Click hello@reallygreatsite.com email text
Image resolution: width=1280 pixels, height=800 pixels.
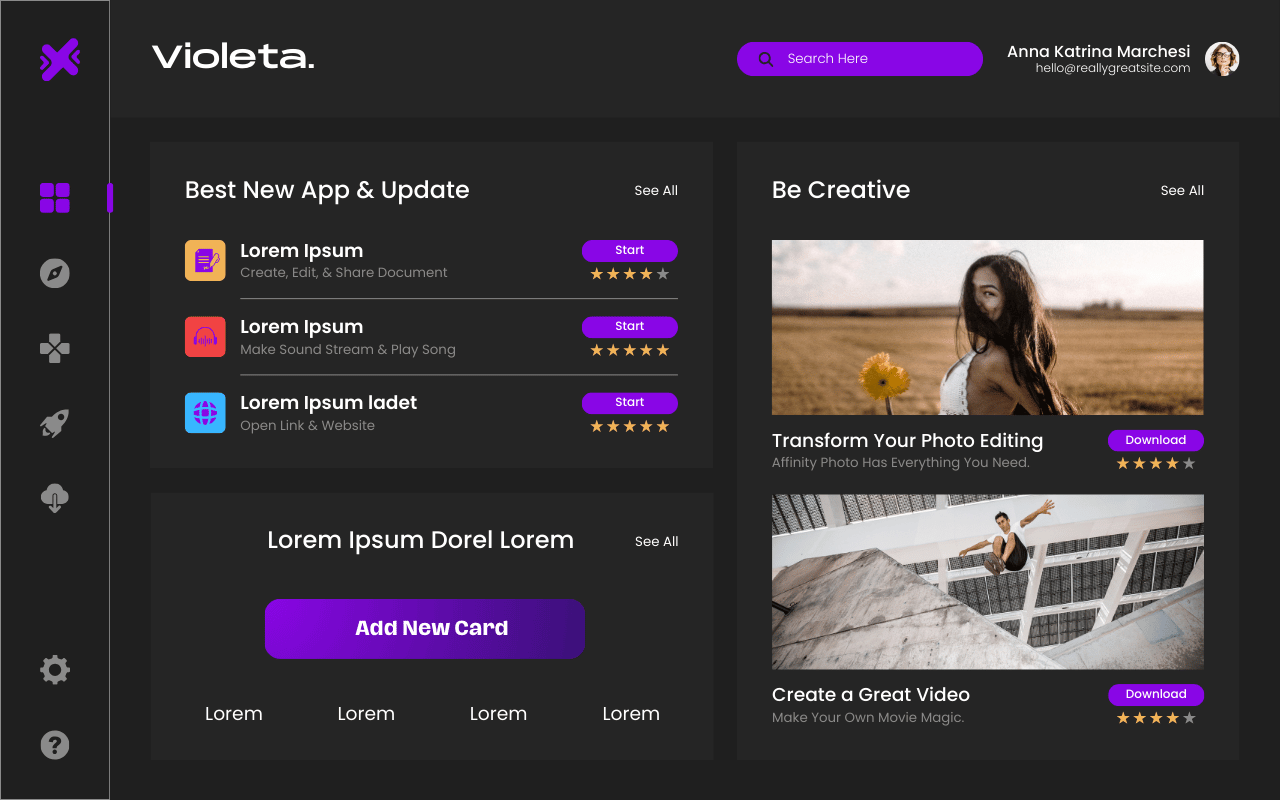pyautogui.click(x=1113, y=68)
